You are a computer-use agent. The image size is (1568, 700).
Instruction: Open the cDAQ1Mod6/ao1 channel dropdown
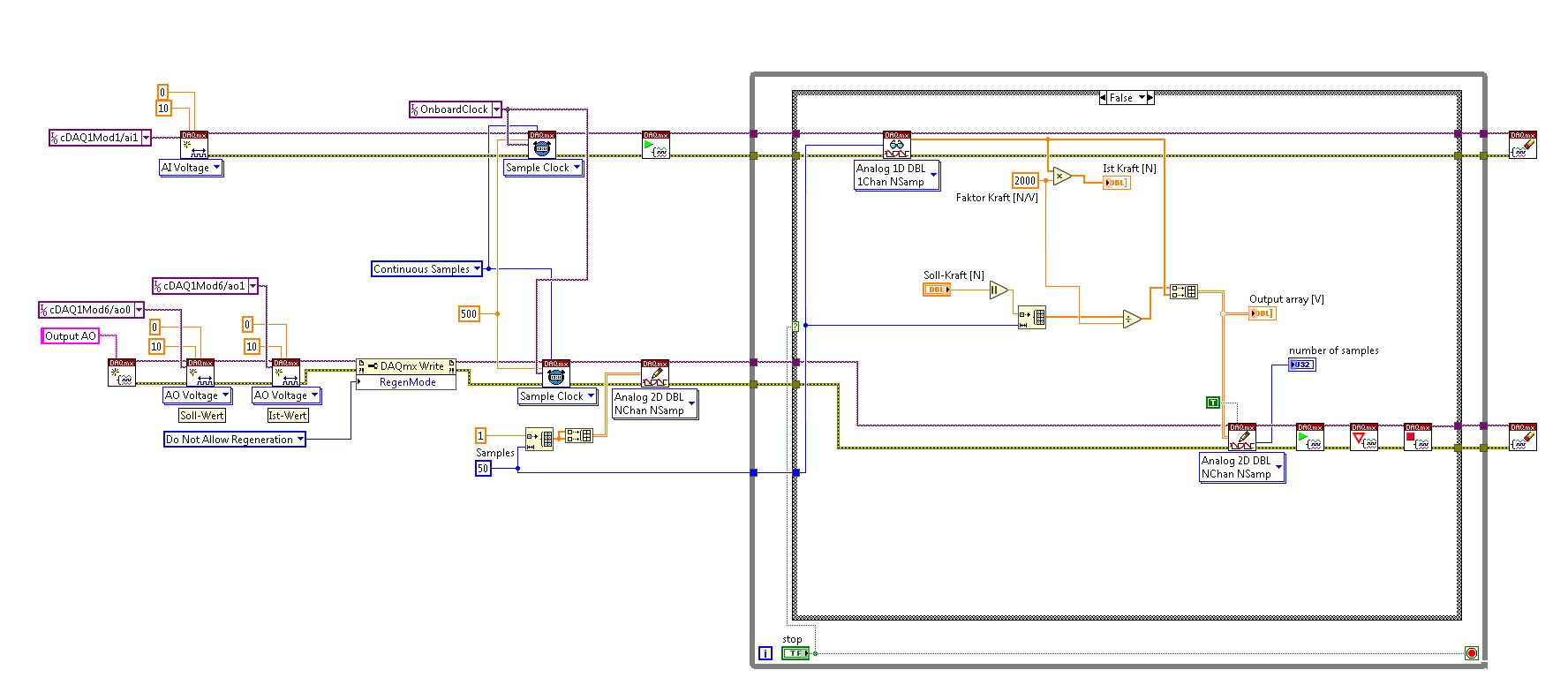[253, 286]
